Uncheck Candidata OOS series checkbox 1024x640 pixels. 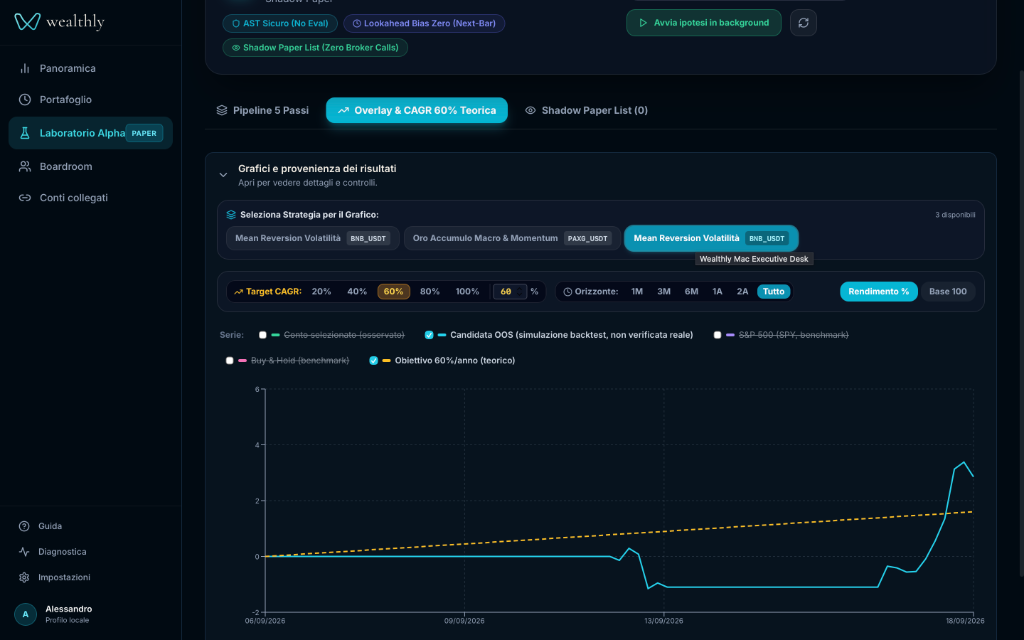pyautogui.click(x=429, y=335)
